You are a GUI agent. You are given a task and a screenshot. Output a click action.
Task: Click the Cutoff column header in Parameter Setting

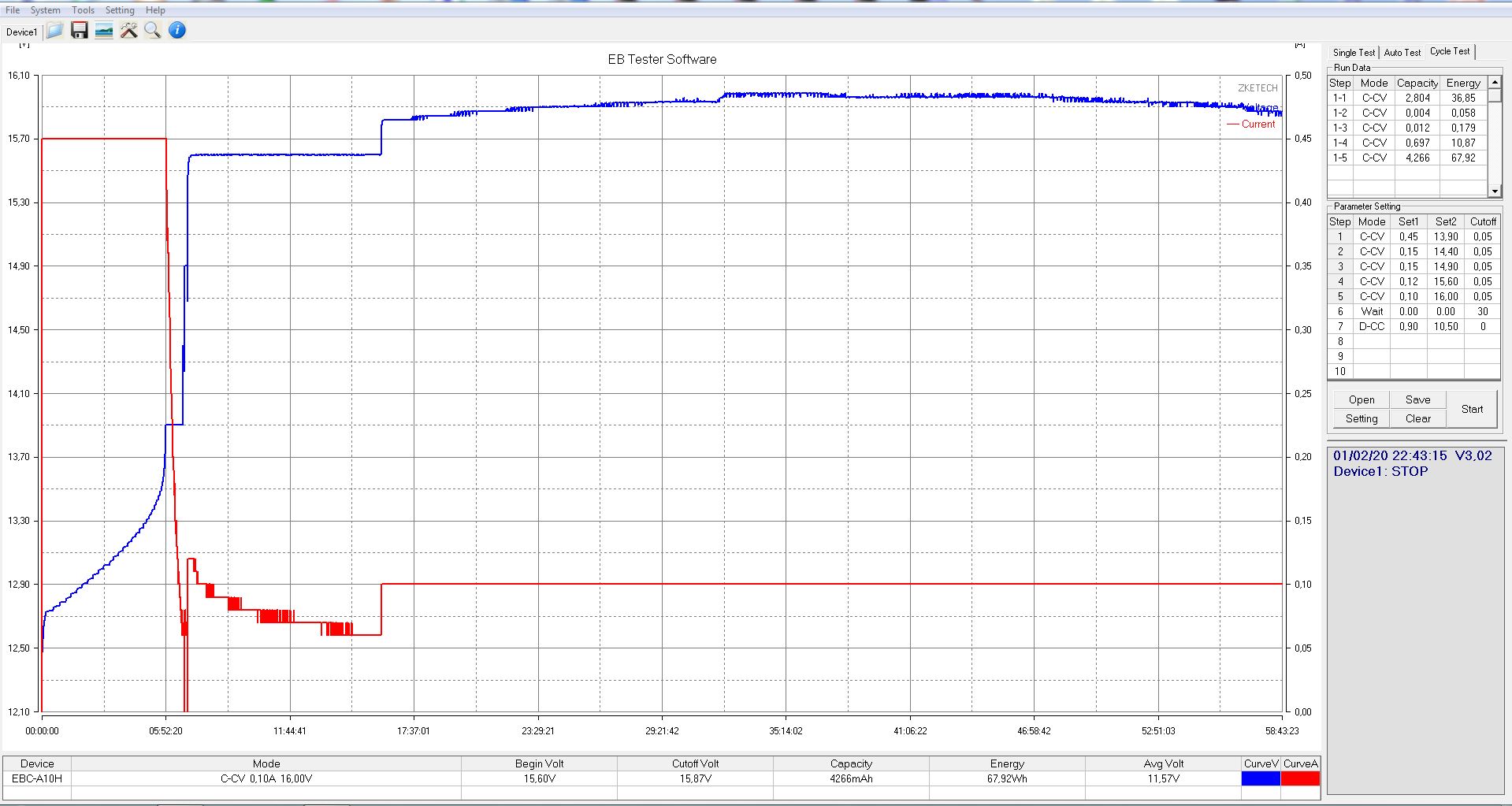tap(1482, 221)
